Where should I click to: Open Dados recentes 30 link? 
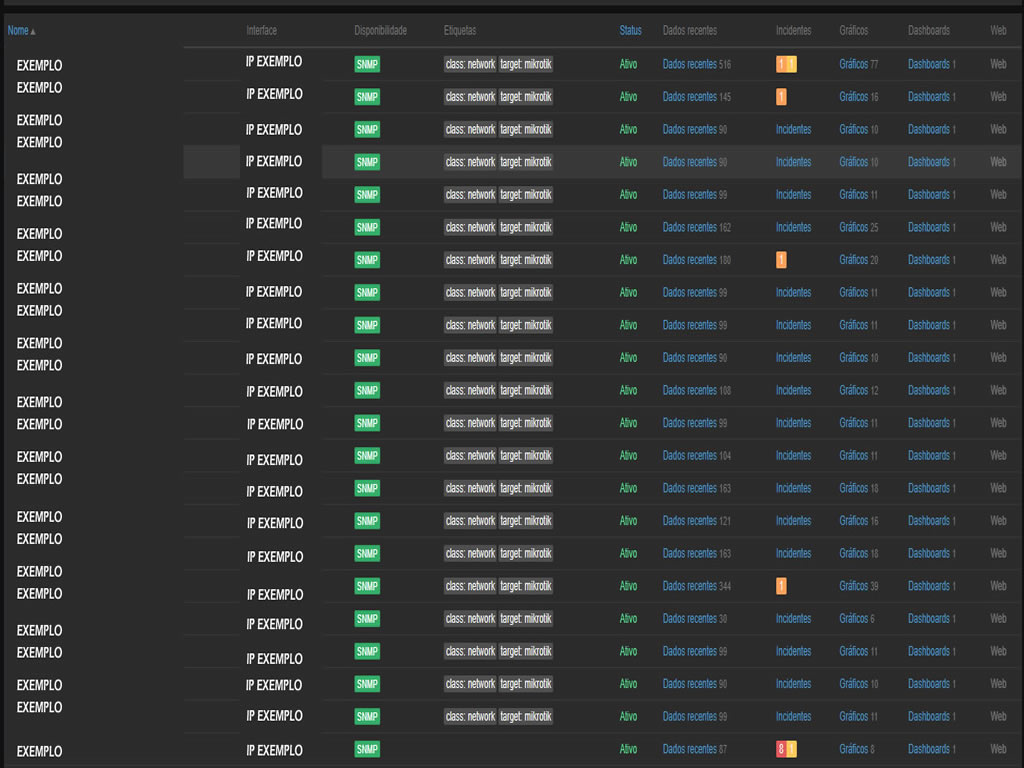[689, 619]
